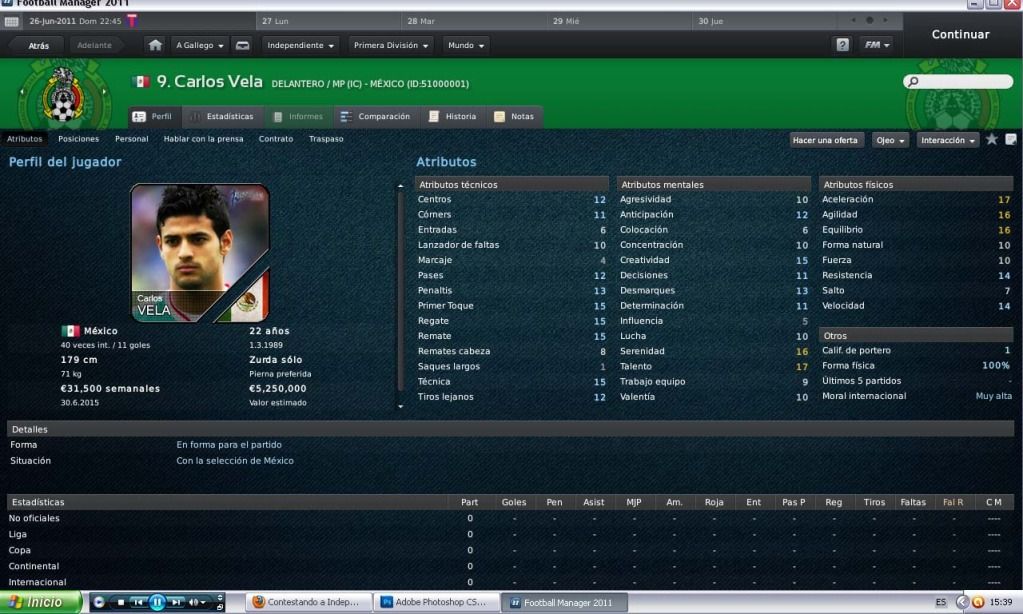Screen dimensions: 1023x614
Task: Move calendar back with the left arrow
Action: click(x=853, y=20)
